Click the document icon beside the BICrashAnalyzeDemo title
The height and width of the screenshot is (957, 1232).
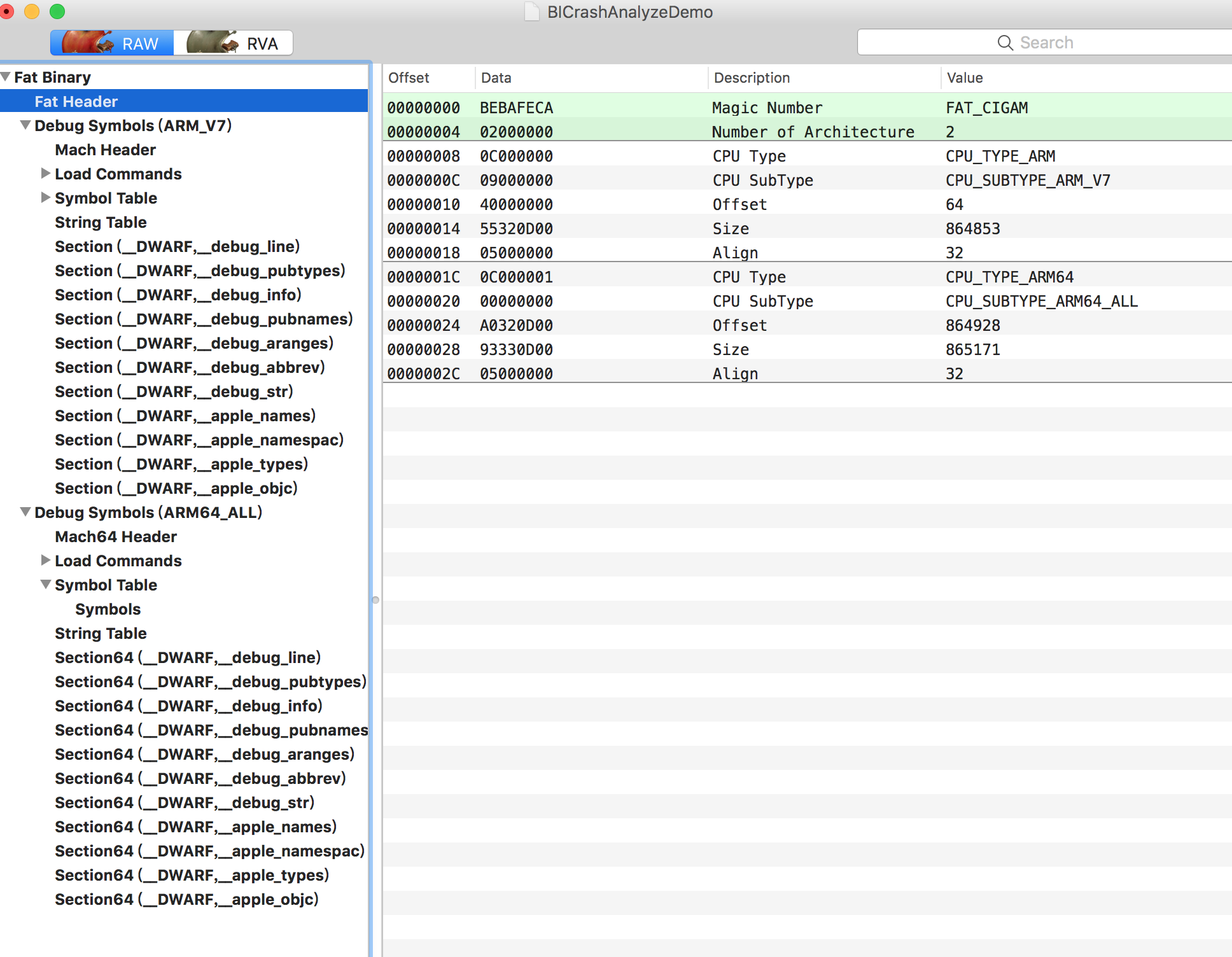[x=531, y=11]
